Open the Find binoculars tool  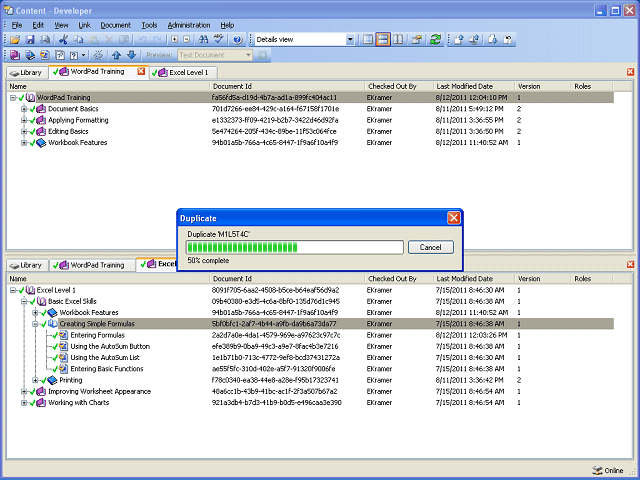[x=203, y=40]
